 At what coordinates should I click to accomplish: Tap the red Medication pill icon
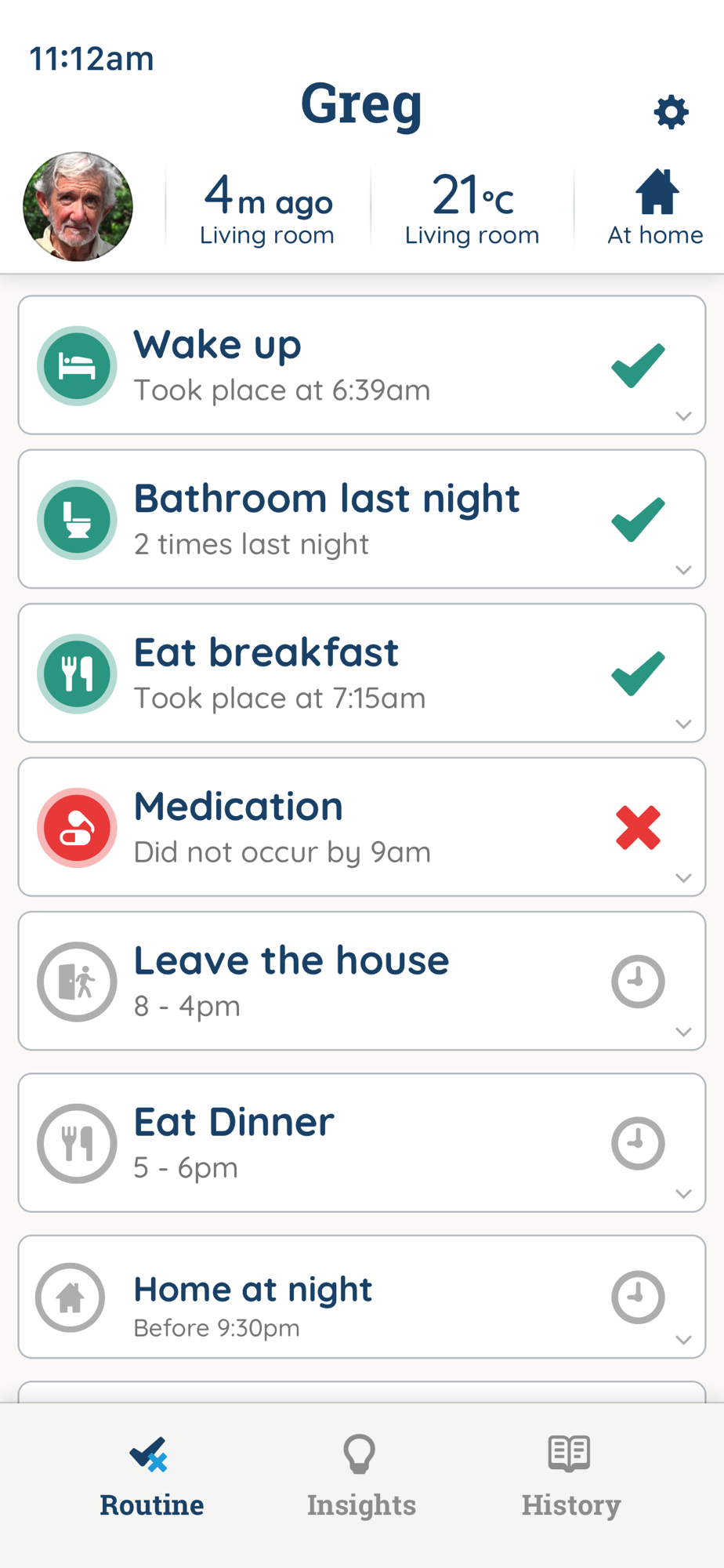[77, 827]
